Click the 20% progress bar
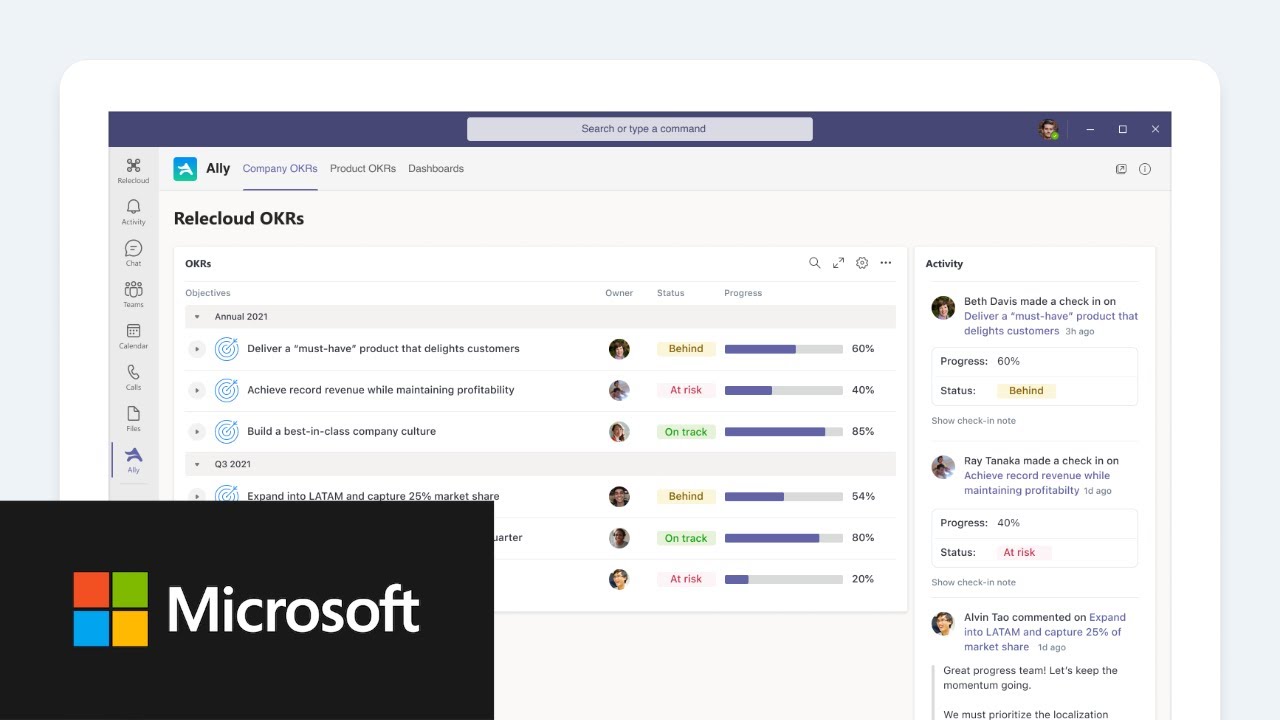The image size is (1280, 720). (783, 579)
